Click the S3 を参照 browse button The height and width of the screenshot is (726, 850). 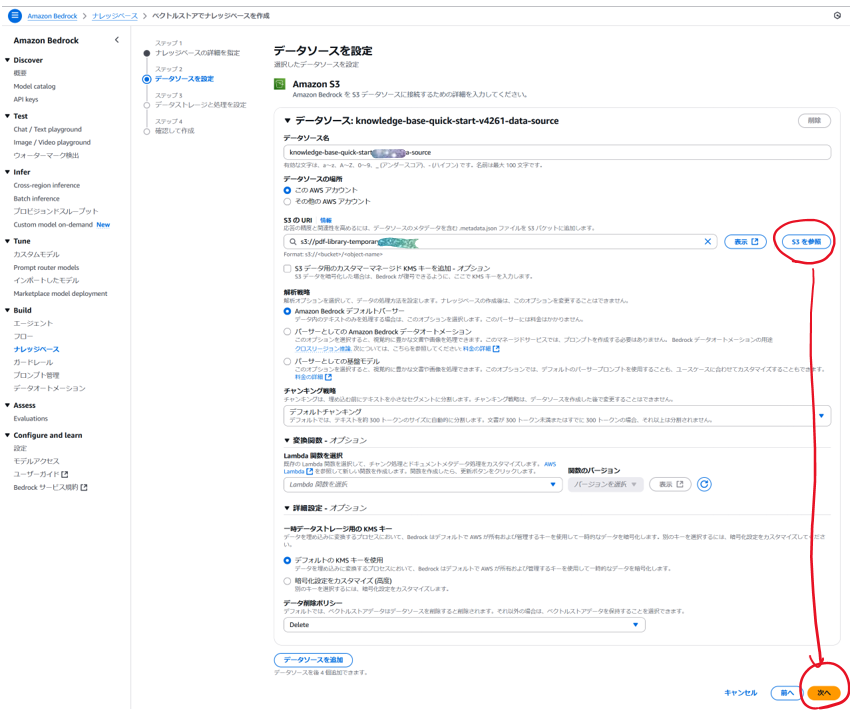(806, 242)
